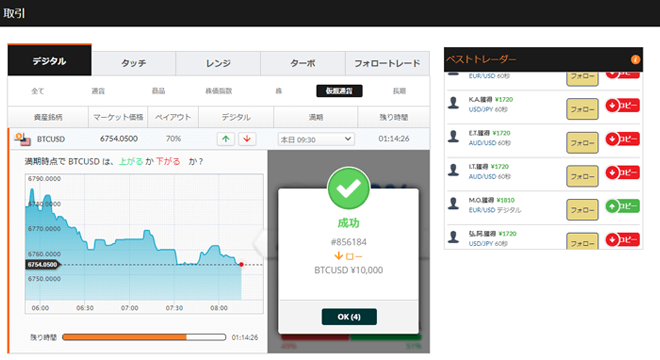
Task: Filter assets by 商品
Action: [x=158, y=91]
